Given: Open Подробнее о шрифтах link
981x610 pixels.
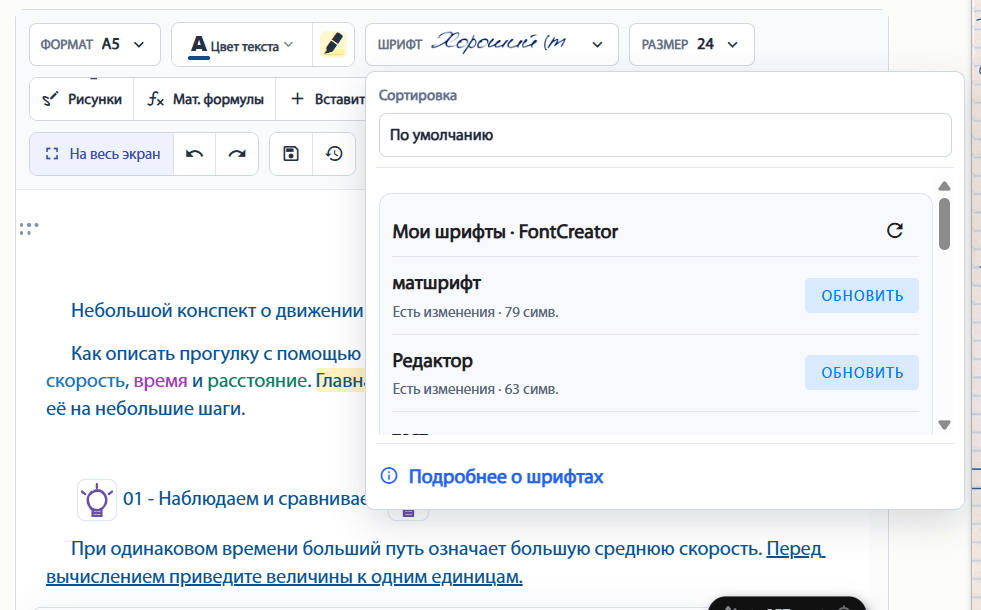Looking at the screenshot, I should 506,477.
